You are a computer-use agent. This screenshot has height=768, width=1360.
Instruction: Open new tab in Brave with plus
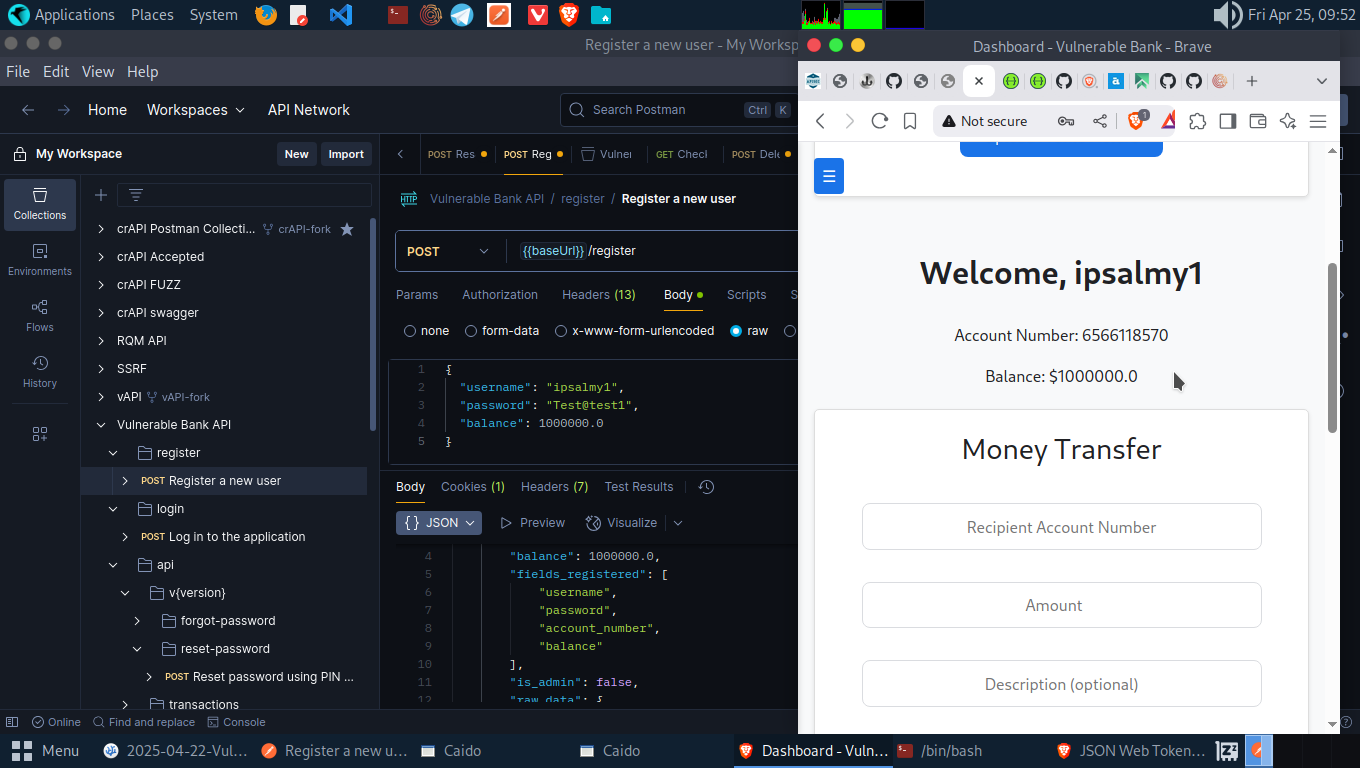point(1251,81)
